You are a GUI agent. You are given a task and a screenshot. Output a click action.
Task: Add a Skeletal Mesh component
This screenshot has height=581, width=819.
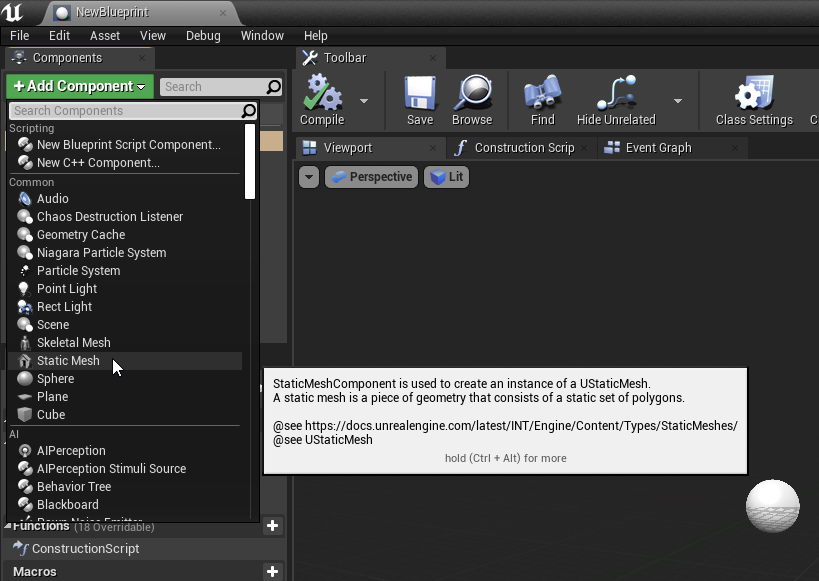point(125,343)
